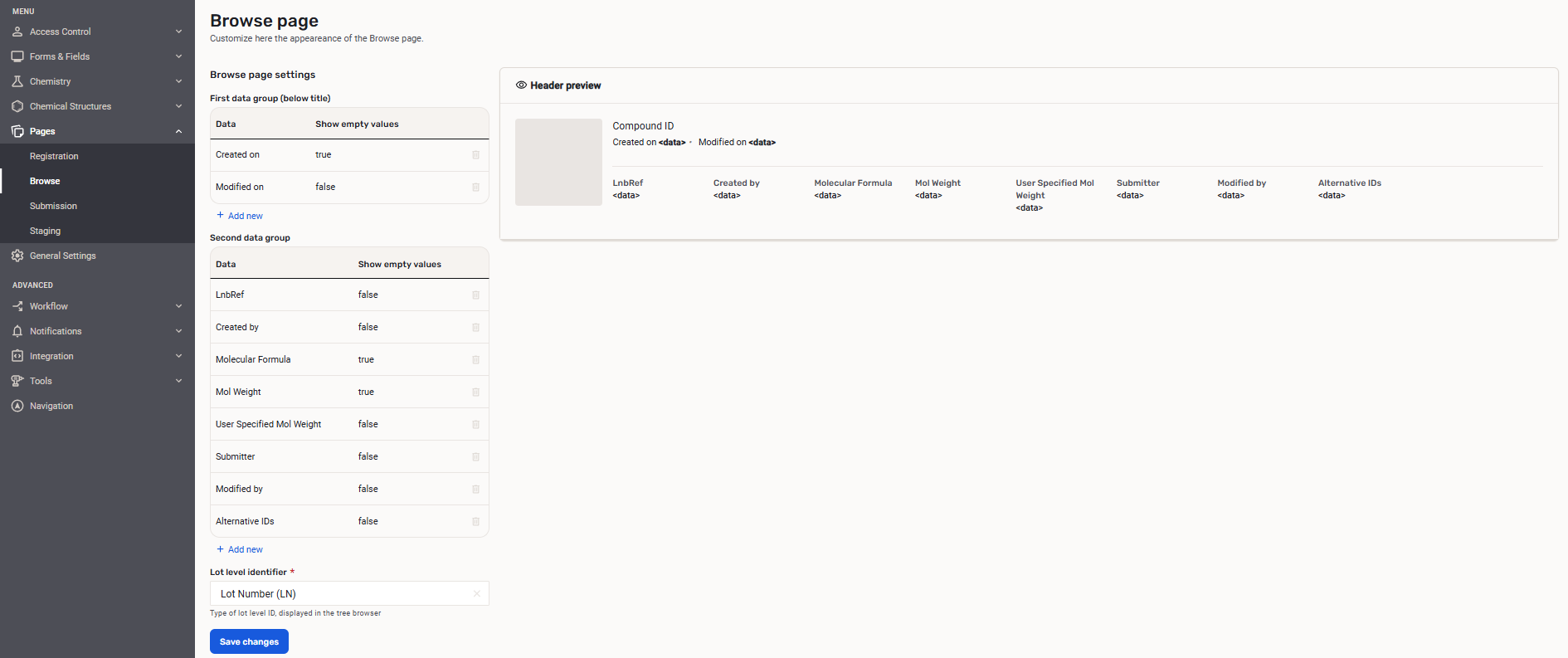Open the Registration page settings

[x=54, y=156]
